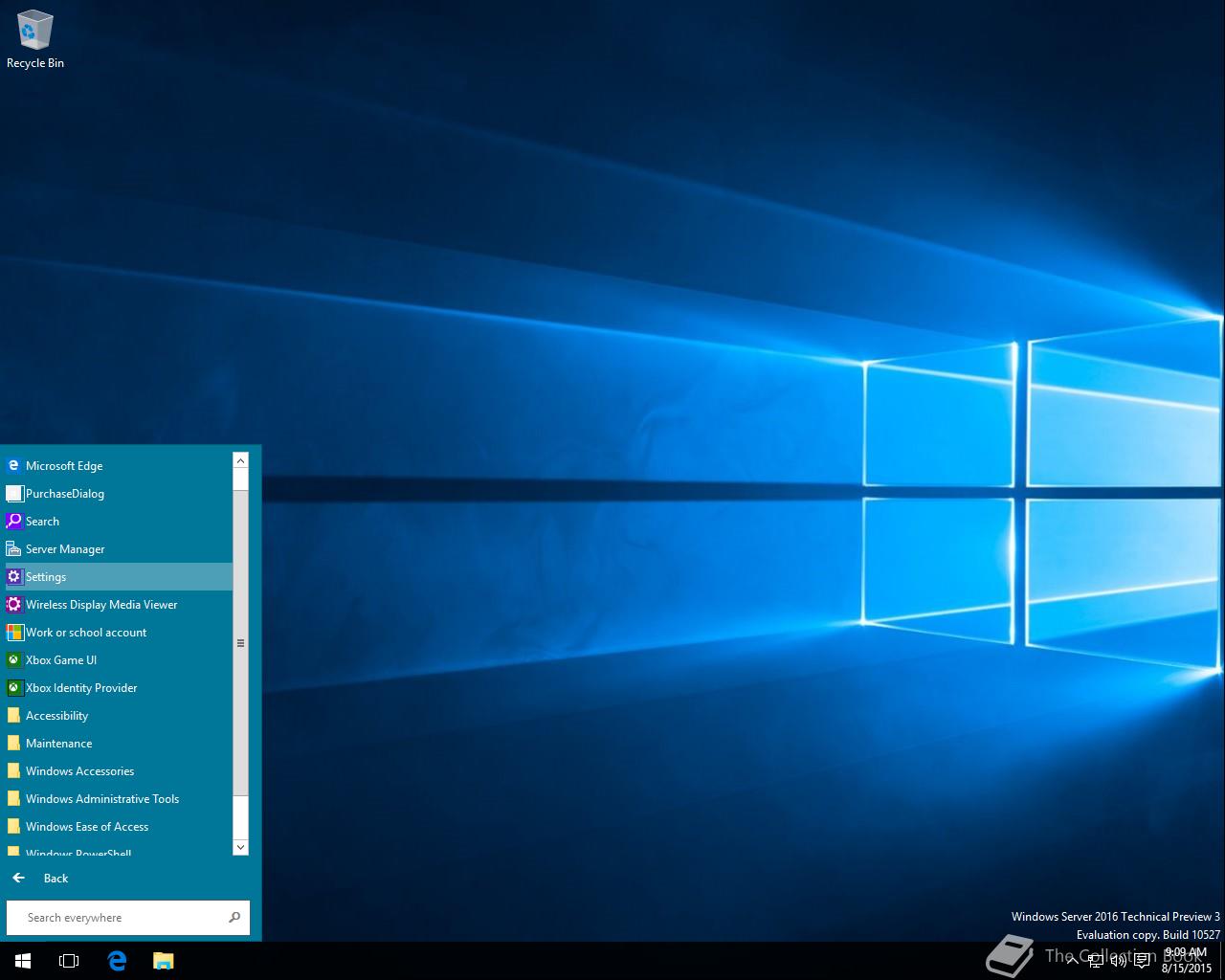The height and width of the screenshot is (980, 1225).
Task: Launch Server Manager from the list
Action: click(119, 548)
